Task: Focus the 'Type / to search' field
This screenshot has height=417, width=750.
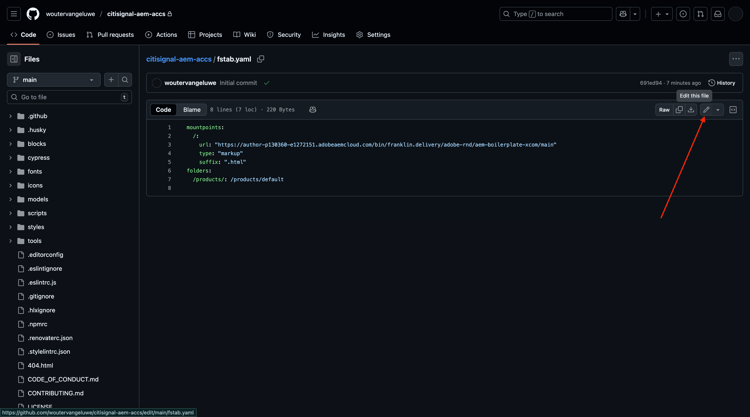Action: click(x=556, y=14)
